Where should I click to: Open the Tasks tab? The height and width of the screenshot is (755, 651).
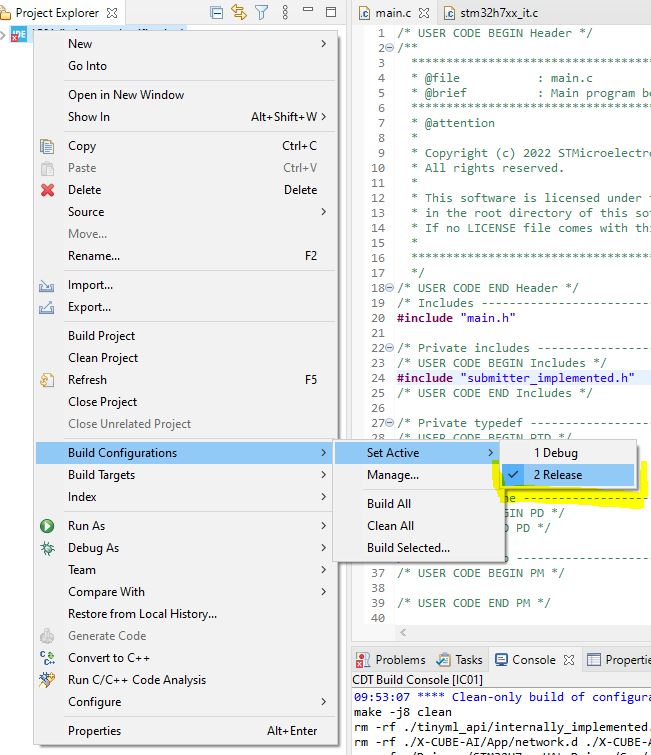460,660
